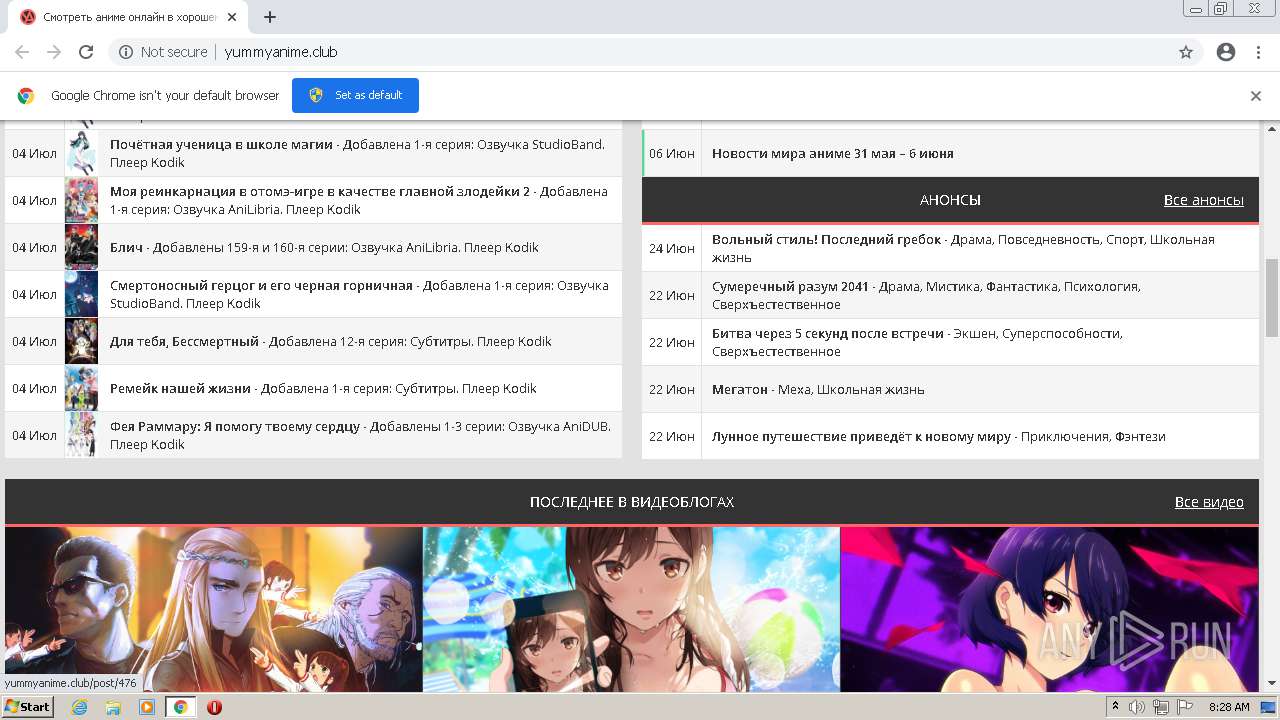Open Фея Раммару: Я помогу твоему сердцу
This screenshot has height=720, width=1280.
[235, 426]
